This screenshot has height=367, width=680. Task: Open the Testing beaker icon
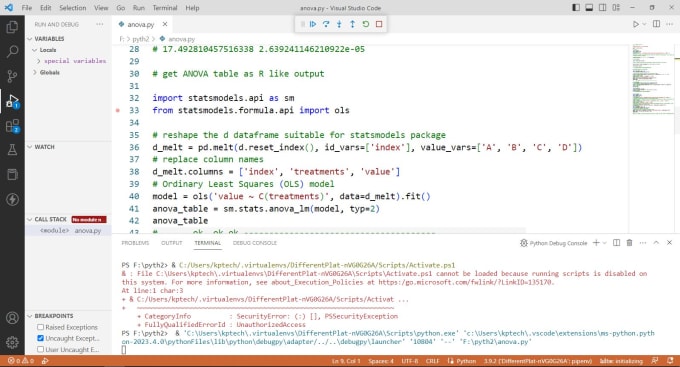pyautogui.click(x=12, y=150)
